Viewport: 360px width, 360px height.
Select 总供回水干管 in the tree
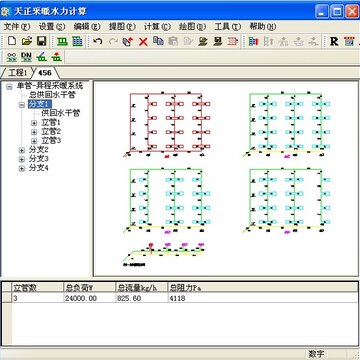[52, 95]
